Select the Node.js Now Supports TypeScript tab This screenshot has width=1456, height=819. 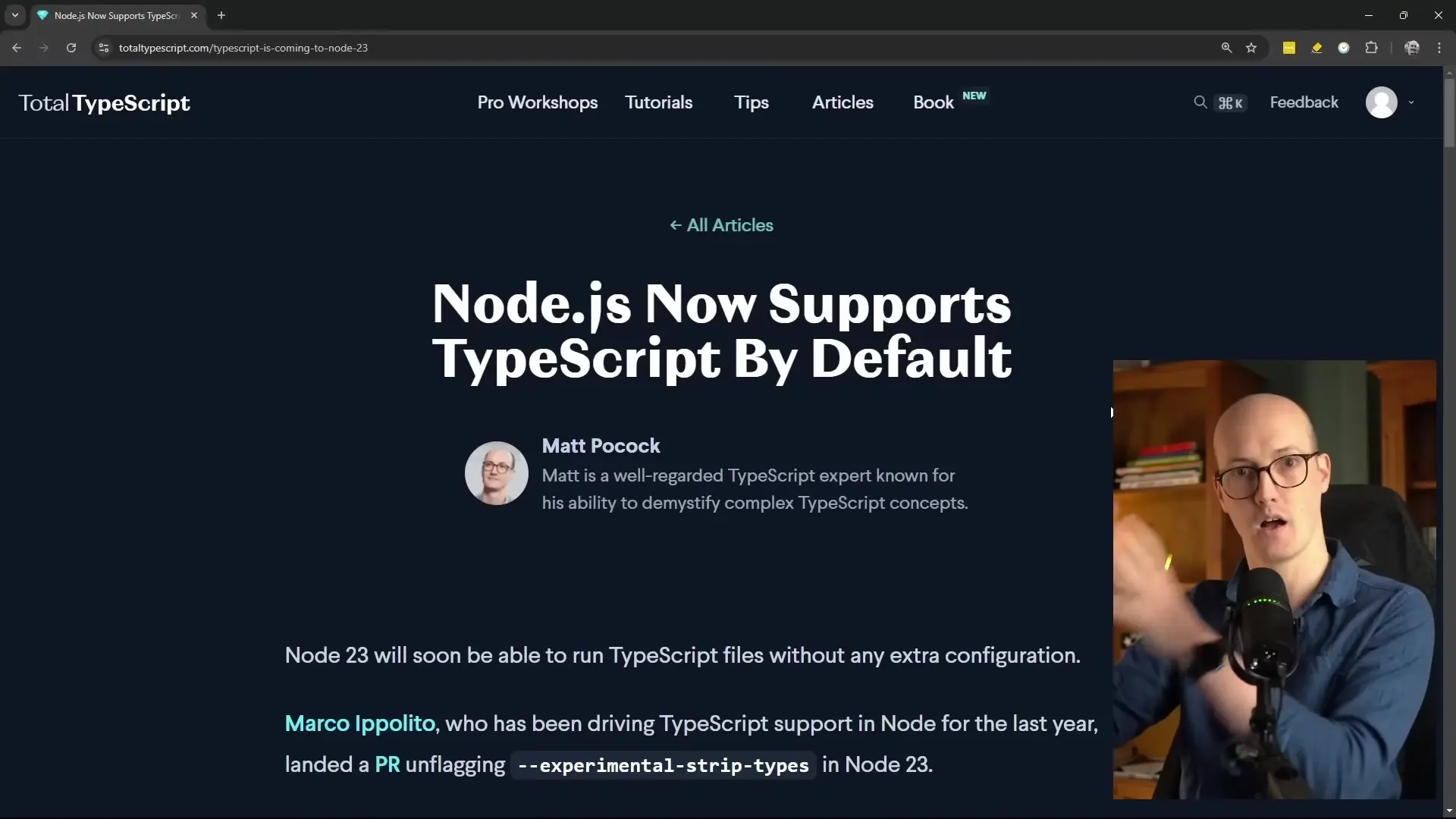(x=117, y=15)
